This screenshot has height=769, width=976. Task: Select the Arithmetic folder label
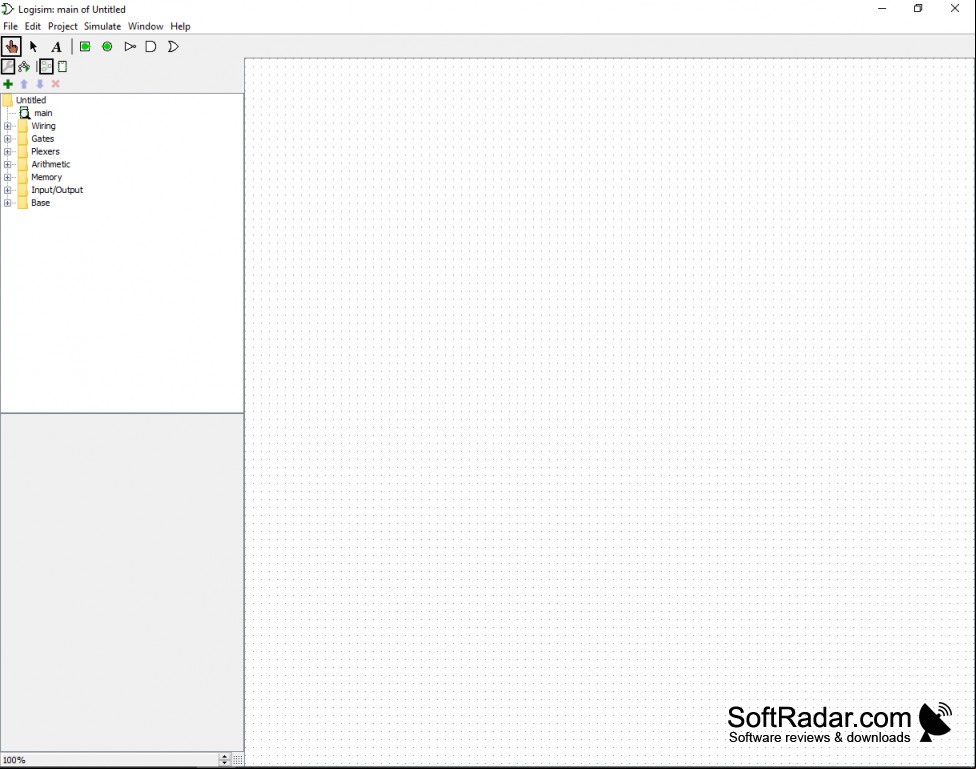(x=51, y=164)
